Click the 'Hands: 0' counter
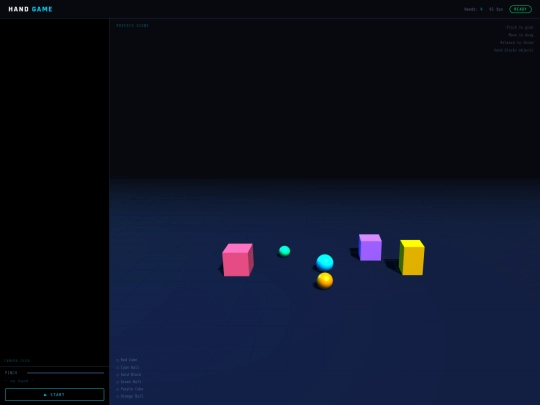This screenshot has width=540, height=405. pos(473,9)
